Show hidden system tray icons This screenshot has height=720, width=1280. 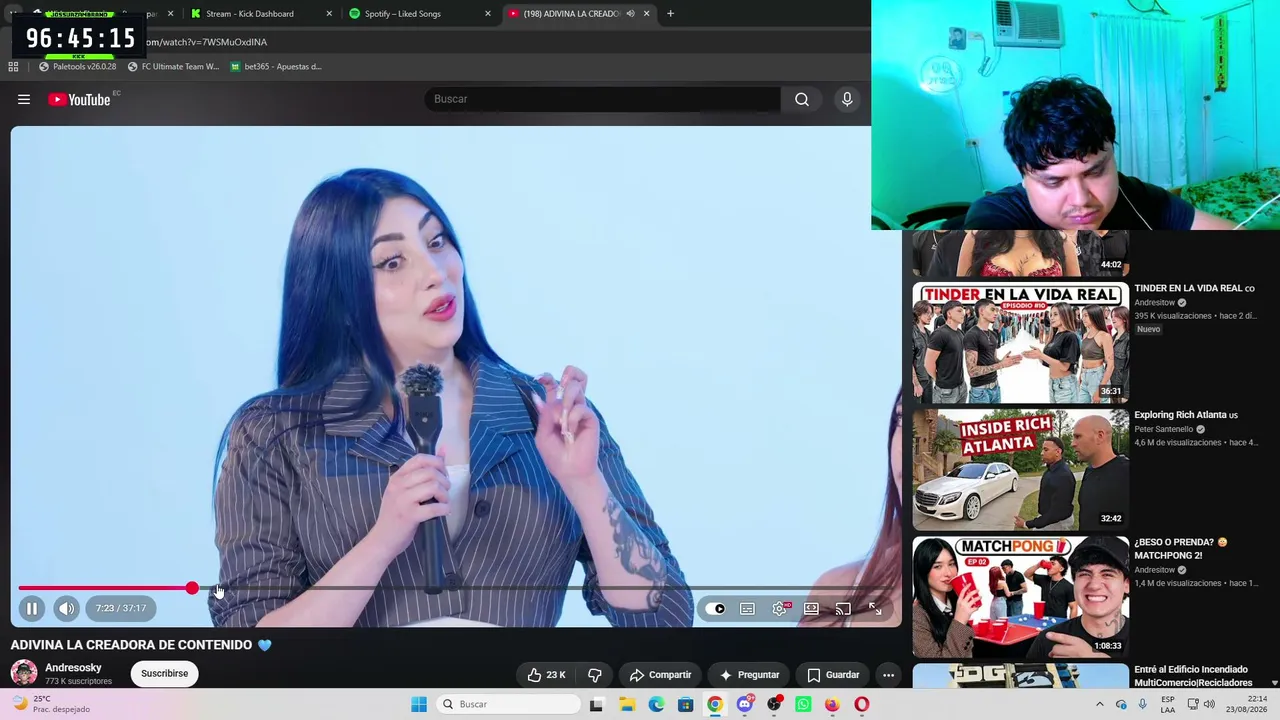coord(1099,704)
